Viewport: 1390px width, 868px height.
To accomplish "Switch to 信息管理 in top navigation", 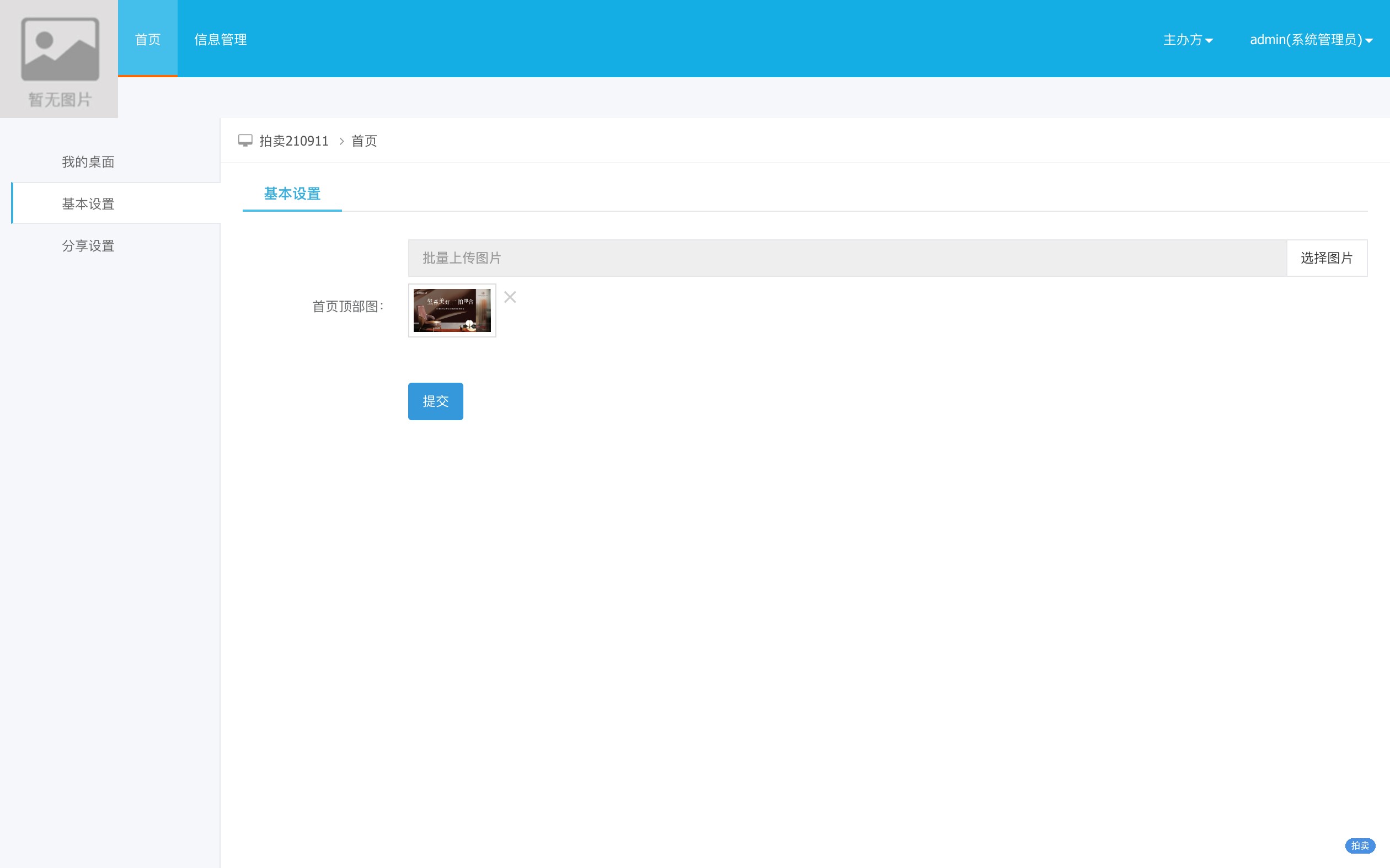I will click(221, 40).
